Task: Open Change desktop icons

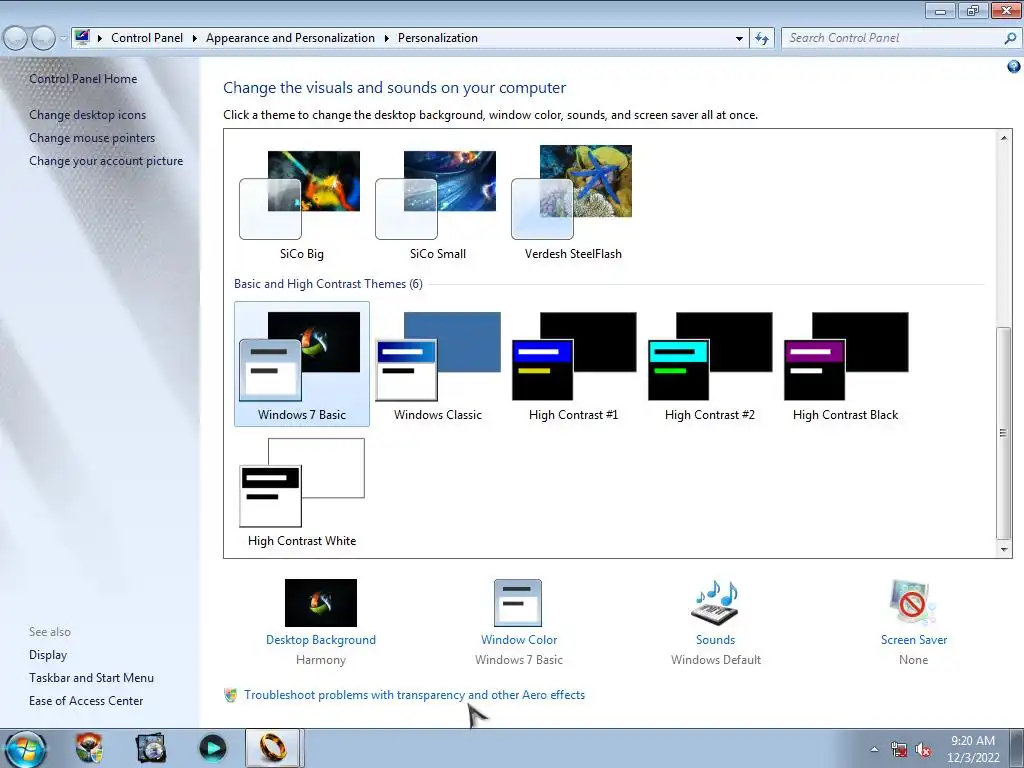Action: pyautogui.click(x=88, y=115)
